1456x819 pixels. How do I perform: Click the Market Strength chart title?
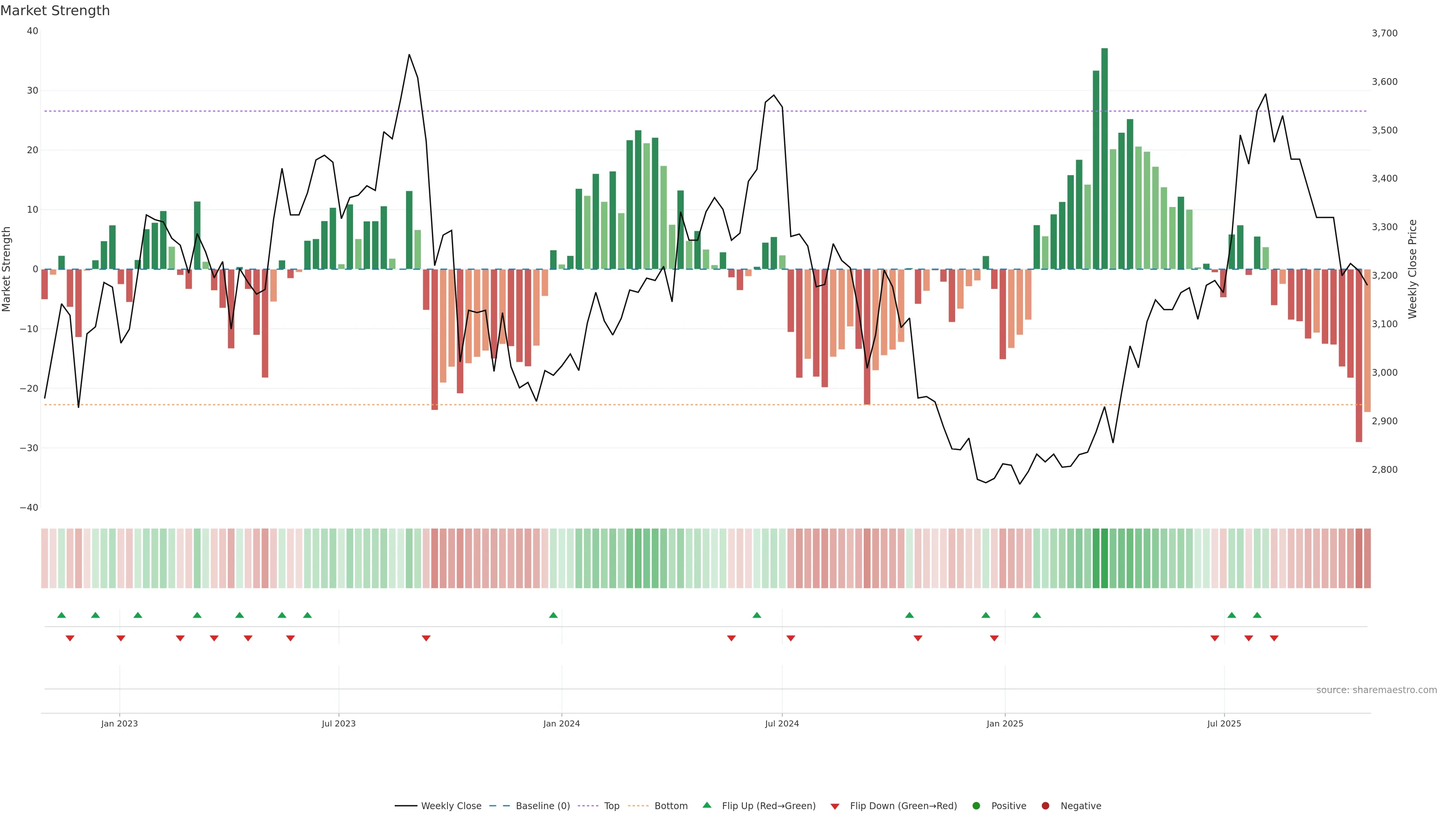point(55,11)
